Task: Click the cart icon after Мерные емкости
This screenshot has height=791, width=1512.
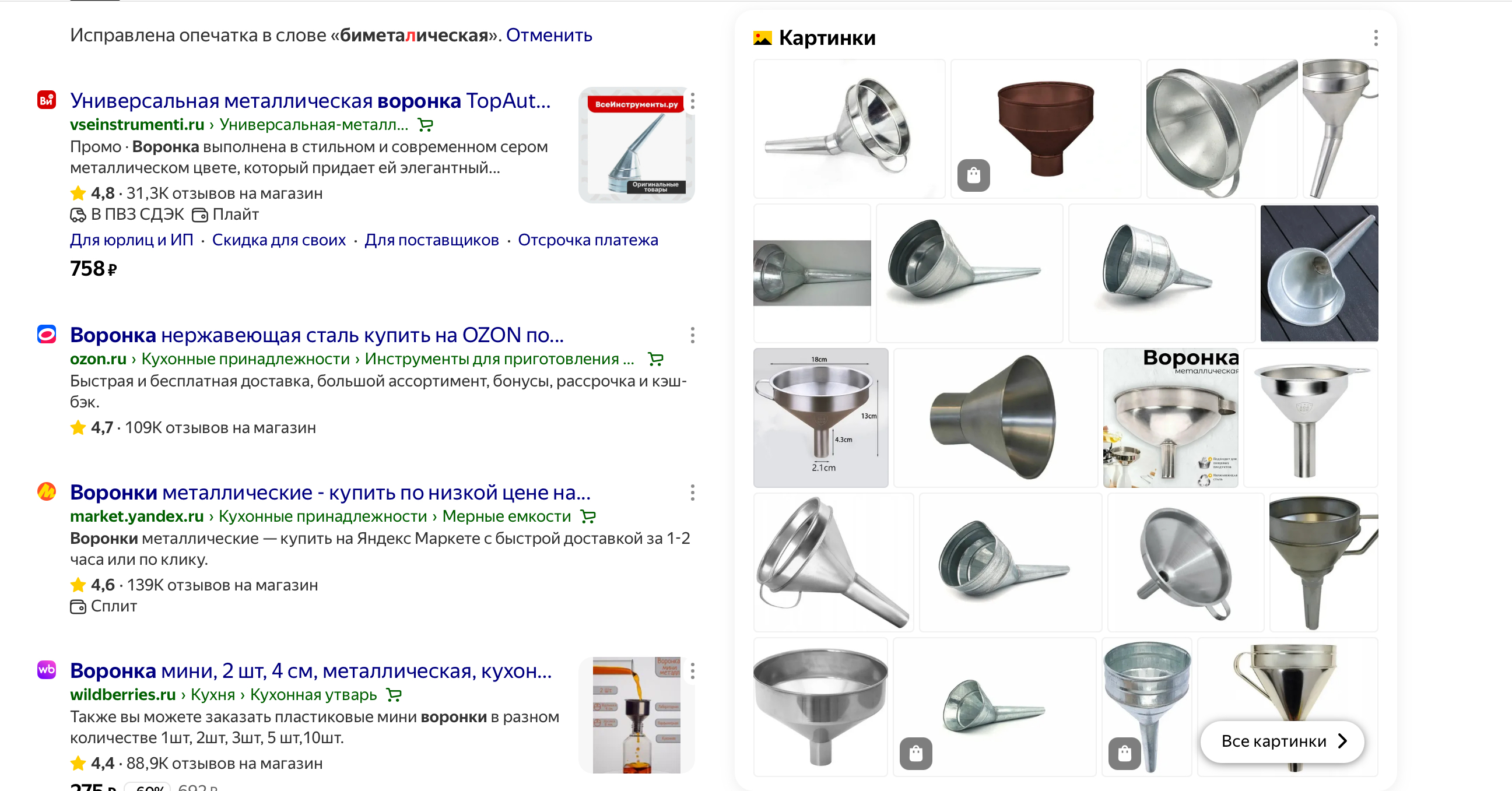Action: pos(588,516)
